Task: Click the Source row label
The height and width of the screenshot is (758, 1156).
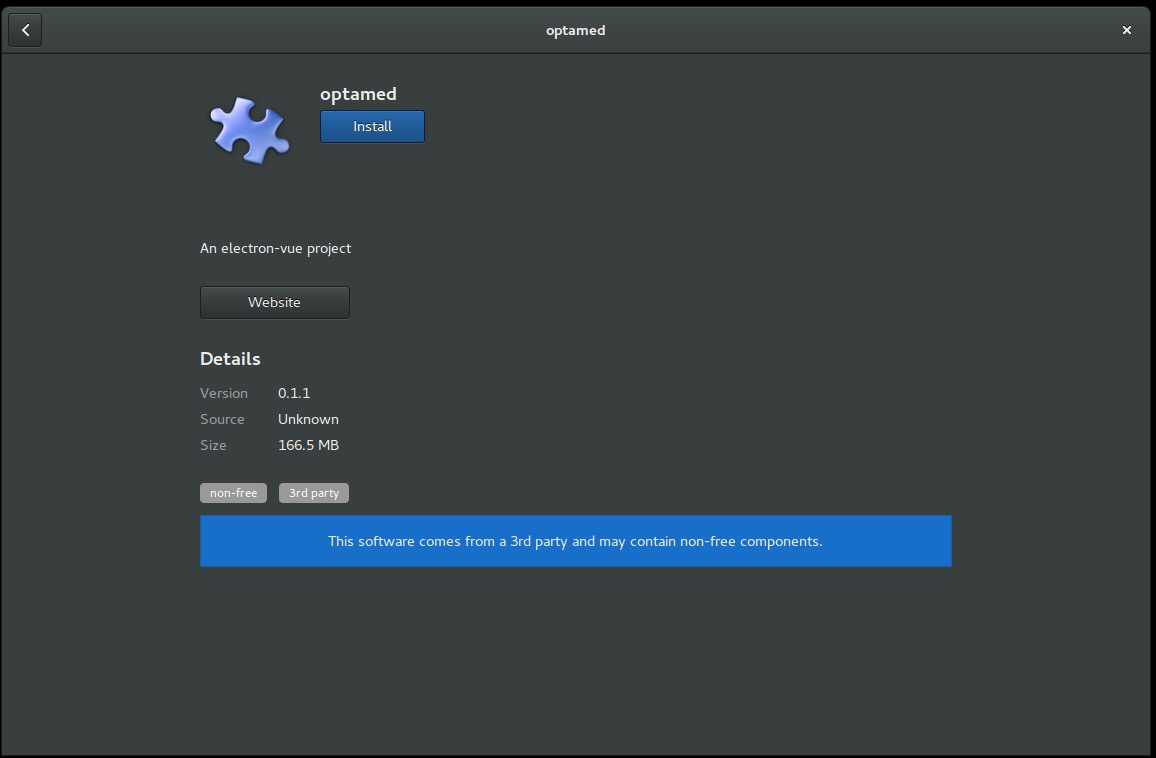Action: (222, 419)
